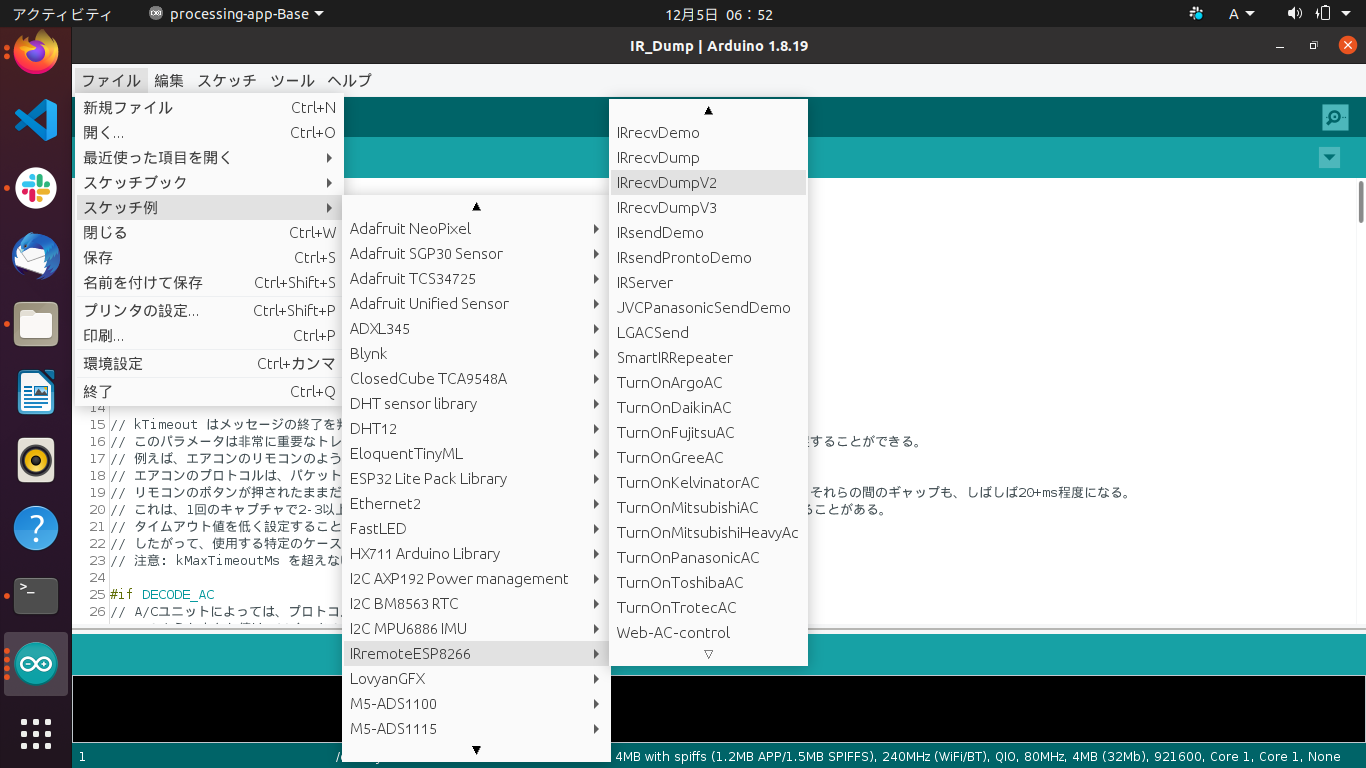This screenshot has height=768, width=1366.
Task: Open the ファイル menu
Action: (111, 81)
